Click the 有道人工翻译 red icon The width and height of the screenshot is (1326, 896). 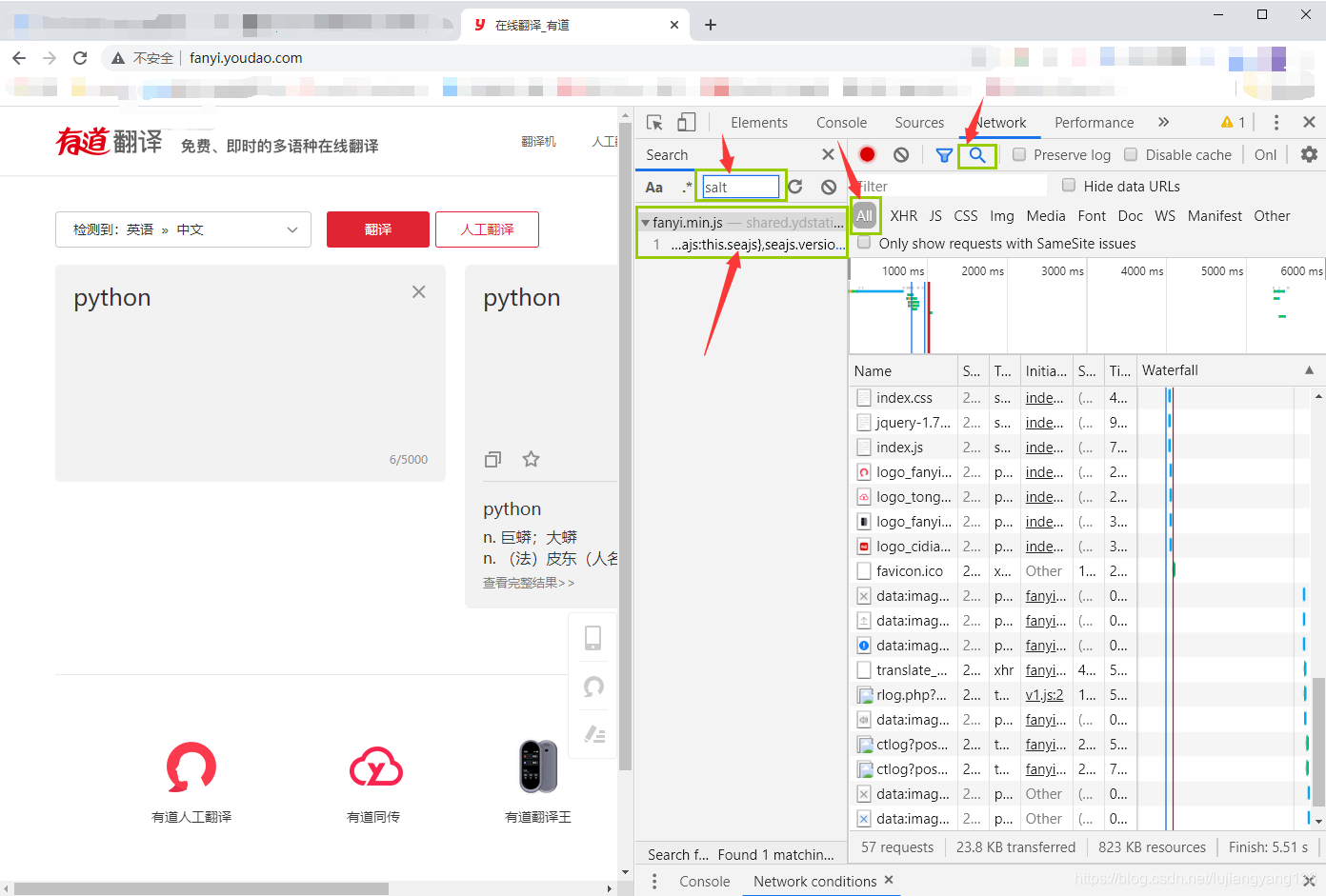pyautogui.click(x=191, y=767)
